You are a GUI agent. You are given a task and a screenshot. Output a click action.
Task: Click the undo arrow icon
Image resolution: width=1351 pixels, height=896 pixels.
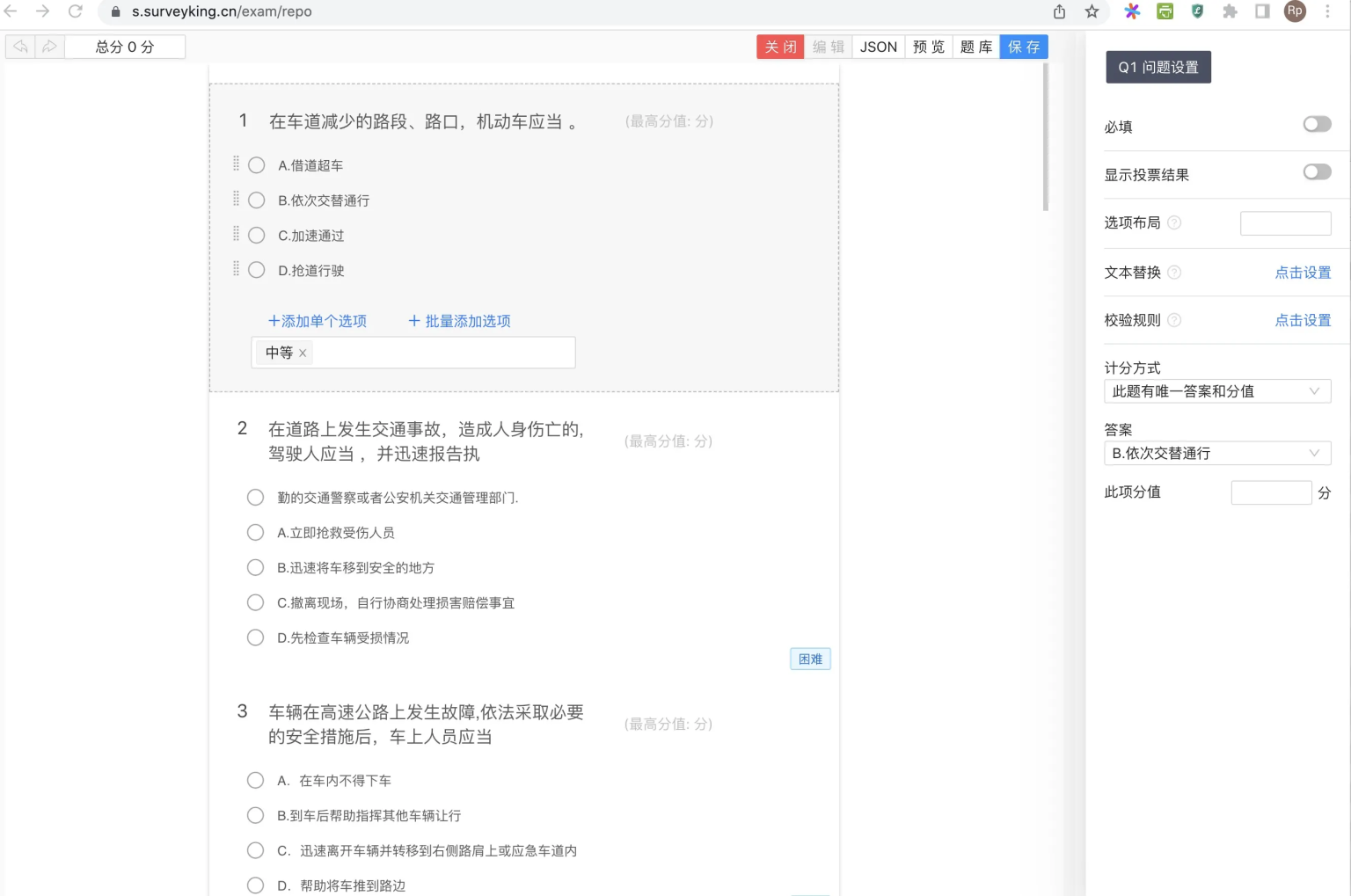pos(19,47)
